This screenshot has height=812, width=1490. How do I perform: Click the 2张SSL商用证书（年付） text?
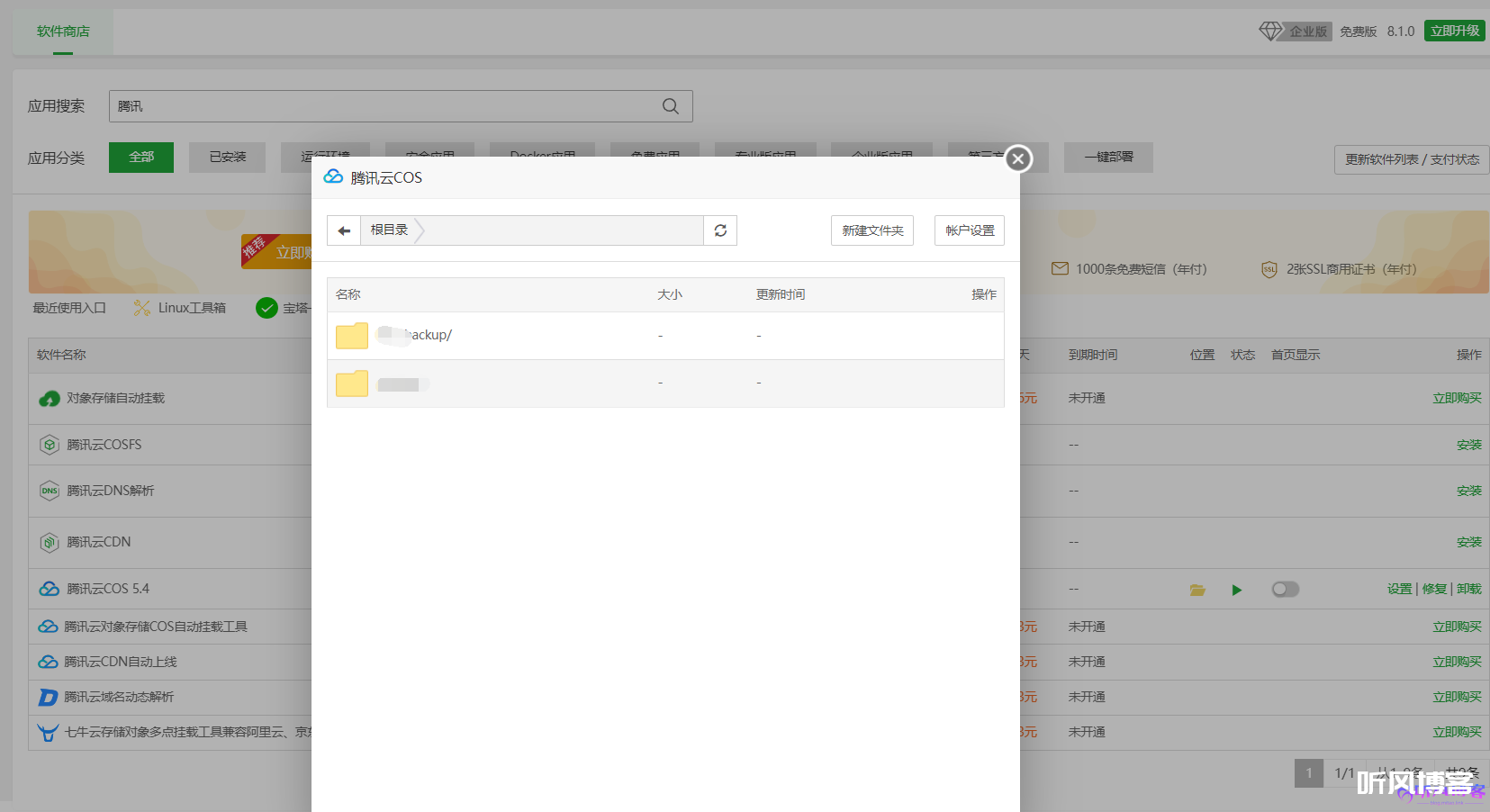coord(1351,269)
